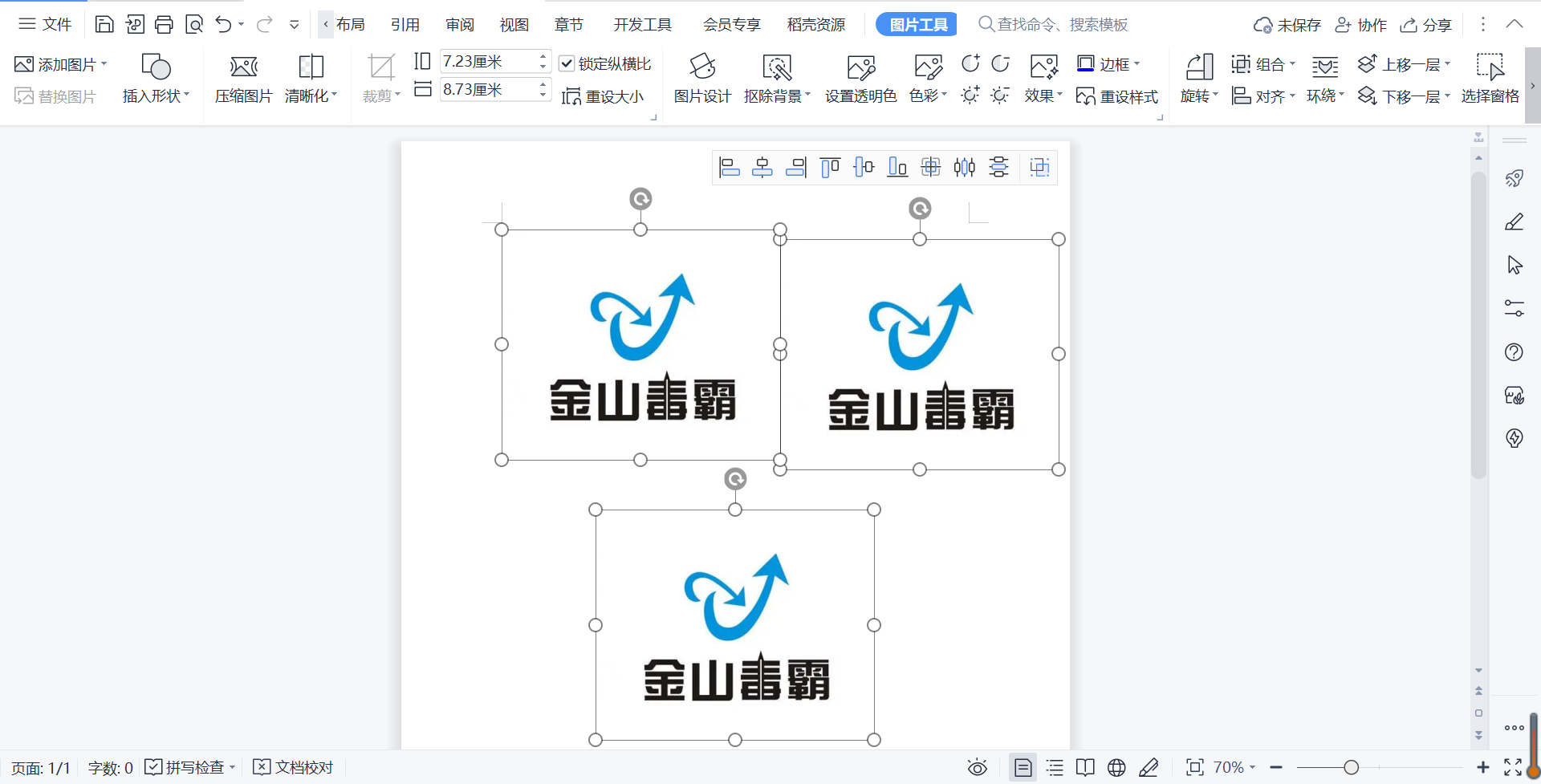Switch to outline view icon

click(x=1055, y=768)
